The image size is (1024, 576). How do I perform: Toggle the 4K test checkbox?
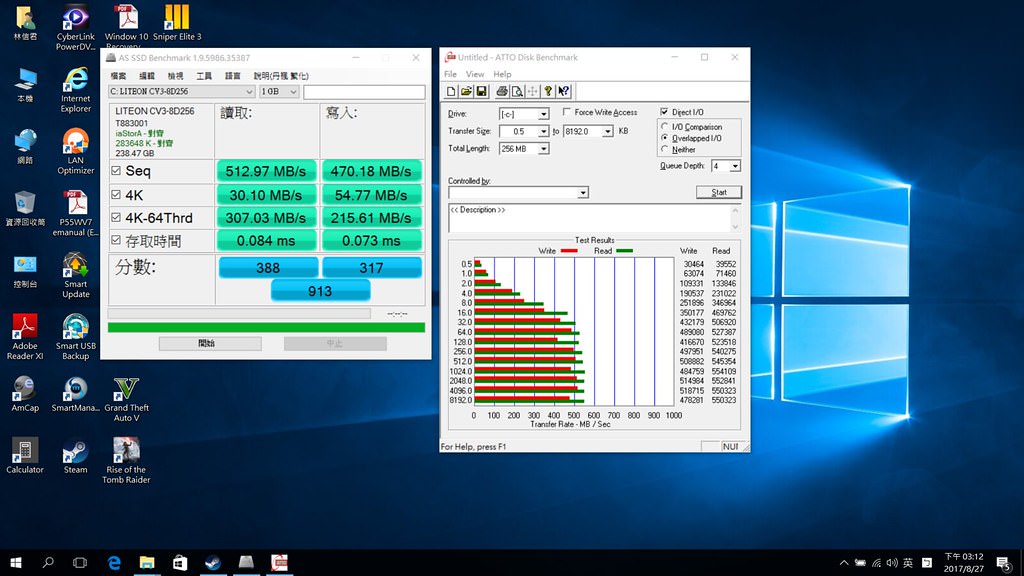[116, 195]
